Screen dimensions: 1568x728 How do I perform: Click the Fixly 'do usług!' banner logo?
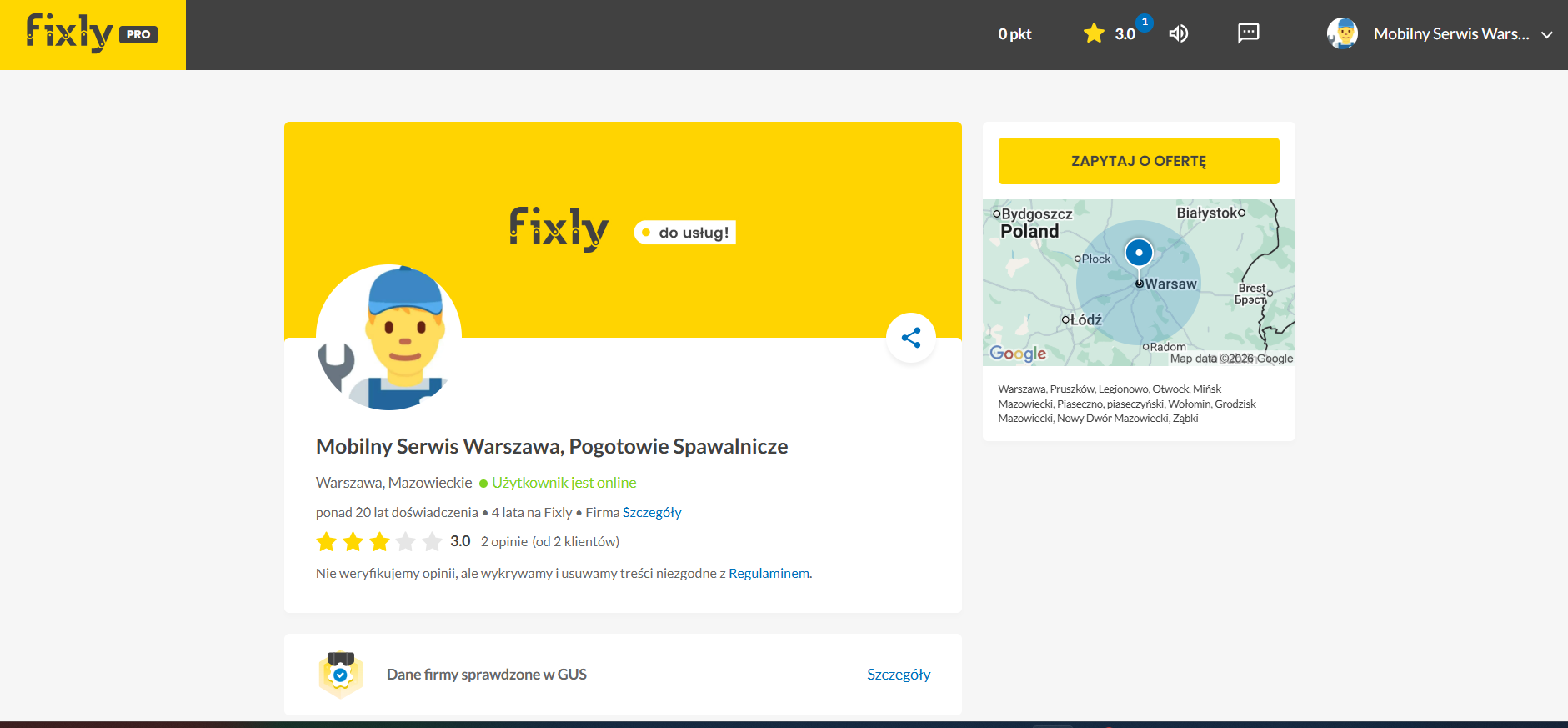click(x=623, y=229)
